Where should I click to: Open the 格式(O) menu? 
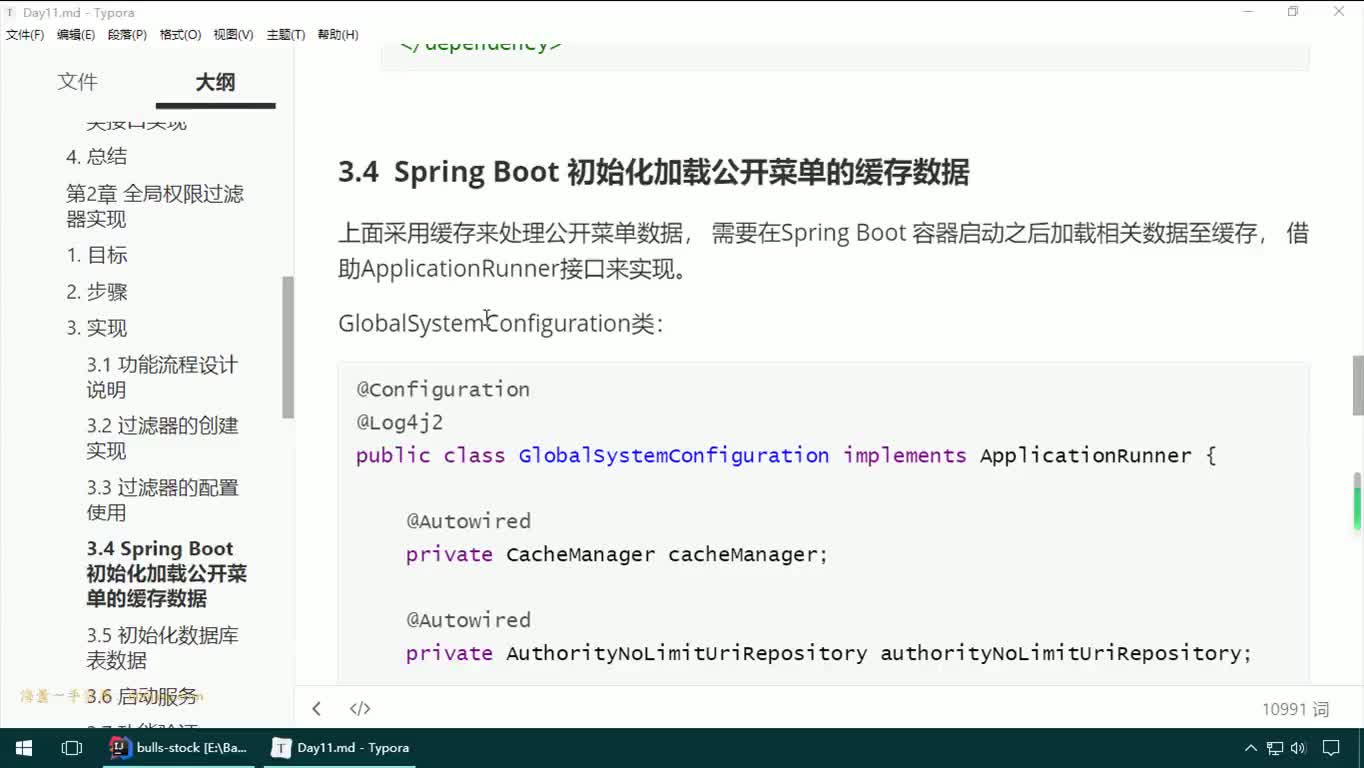(x=180, y=34)
